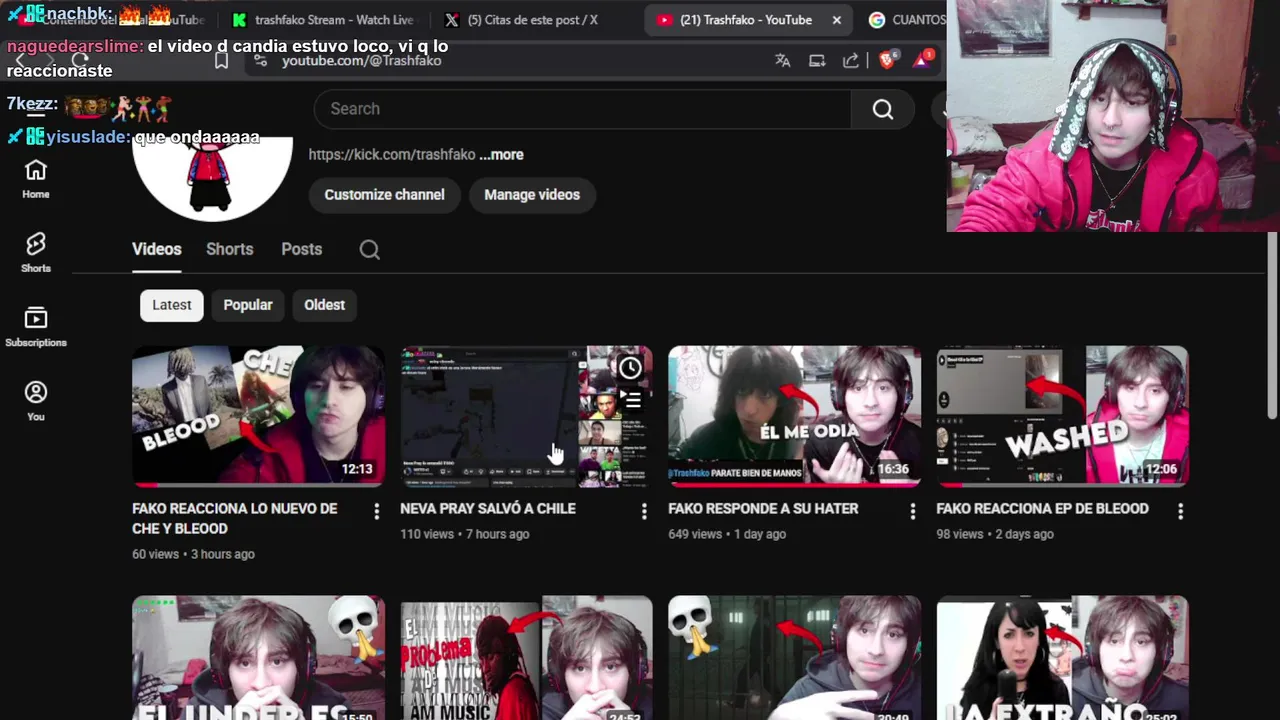The width and height of the screenshot is (1280, 720).
Task: Open options menu for NEVA PRAY SALVÓ A CHILE
Action: 644,511
